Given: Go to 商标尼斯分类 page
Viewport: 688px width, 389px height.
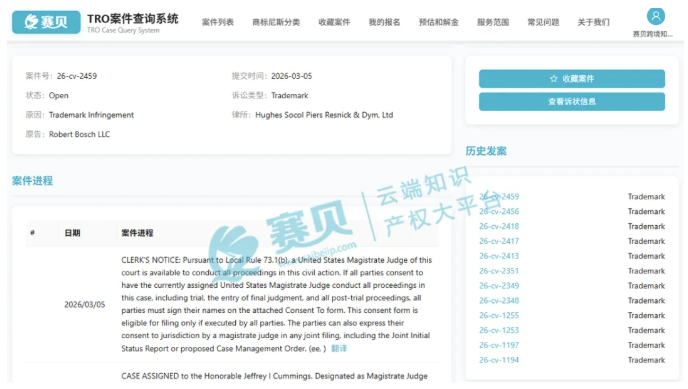Looking at the screenshot, I should 276,22.
